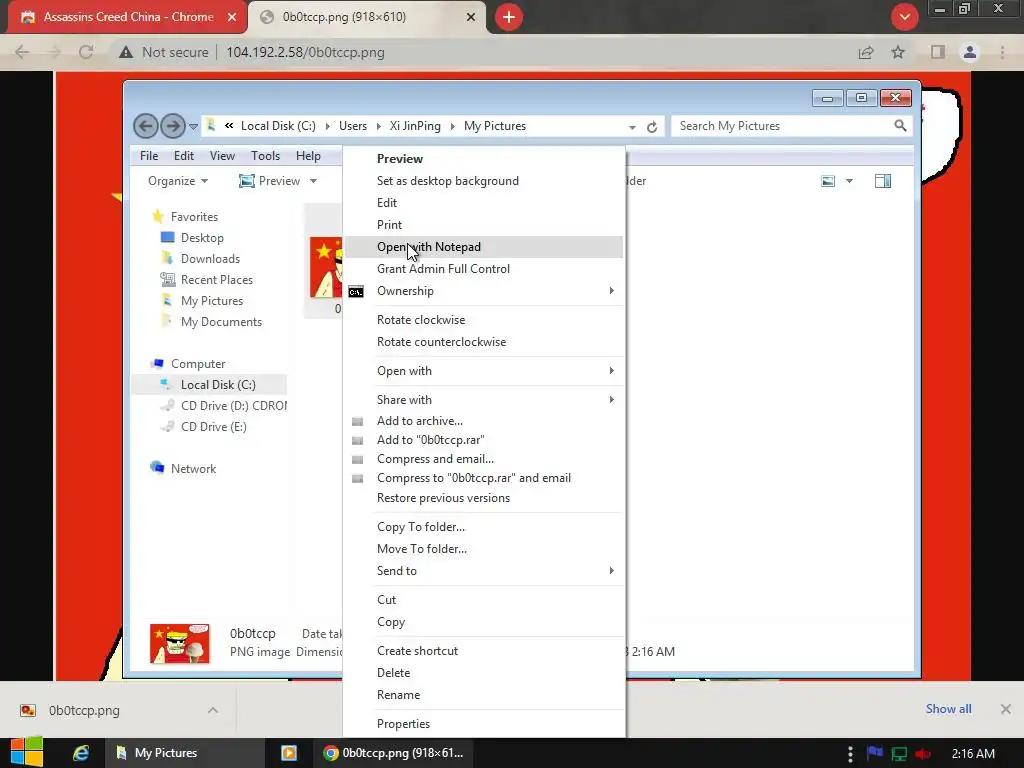Screen dimensions: 1024x768
Task: Select Network in navigation pane
Action: 193,469
